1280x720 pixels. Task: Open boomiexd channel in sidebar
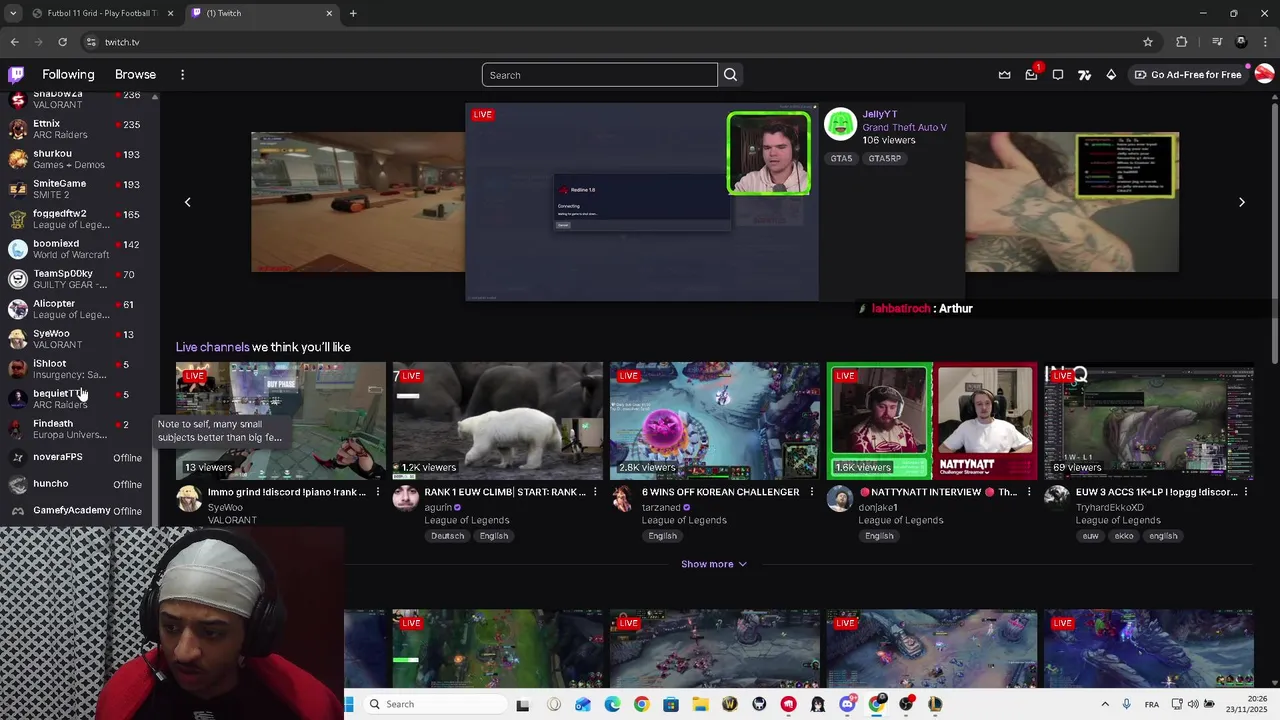(77, 249)
